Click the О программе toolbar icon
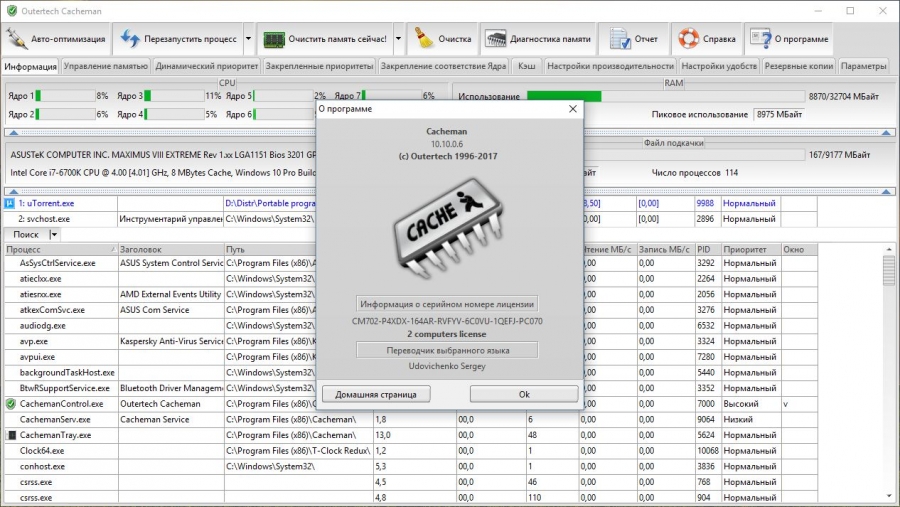This screenshot has height=507, width=900. pos(761,39)
